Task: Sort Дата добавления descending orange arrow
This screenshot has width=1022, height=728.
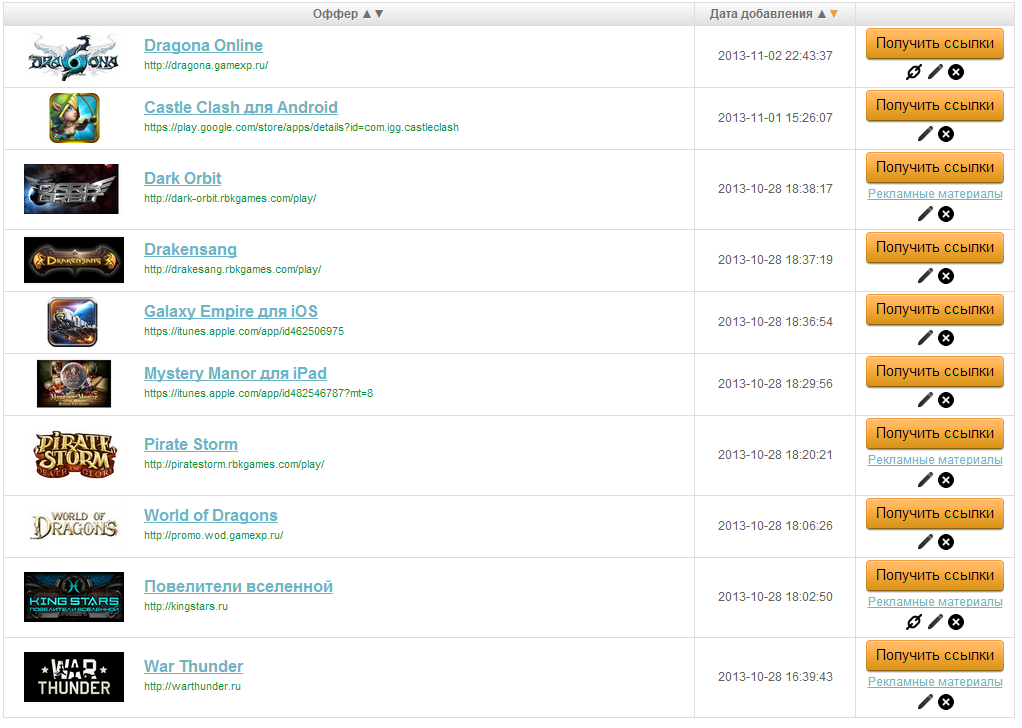Action: click(x=834, y=14)
